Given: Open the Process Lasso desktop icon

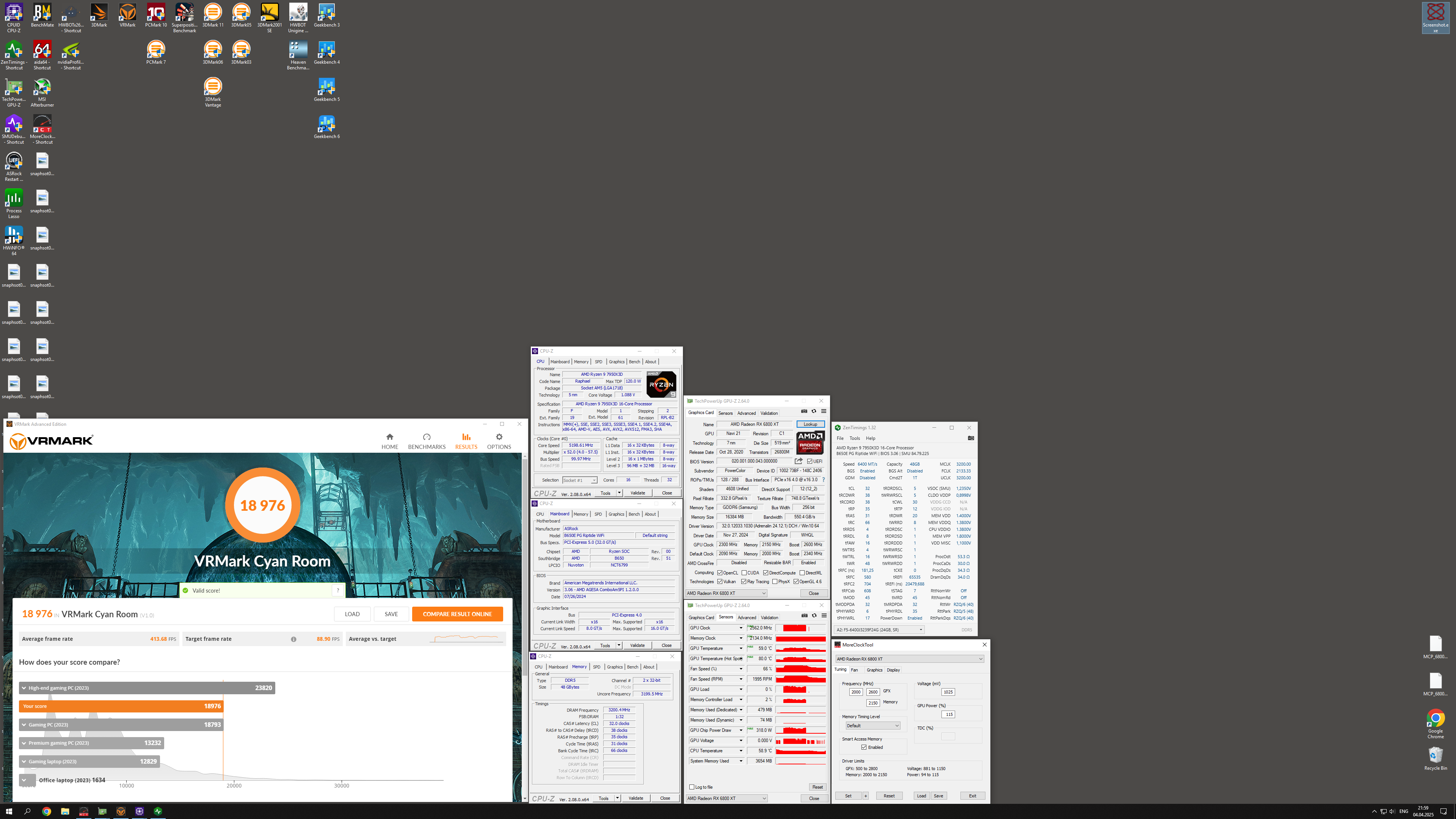Looking at the screenshot, I should coord(14,204).
